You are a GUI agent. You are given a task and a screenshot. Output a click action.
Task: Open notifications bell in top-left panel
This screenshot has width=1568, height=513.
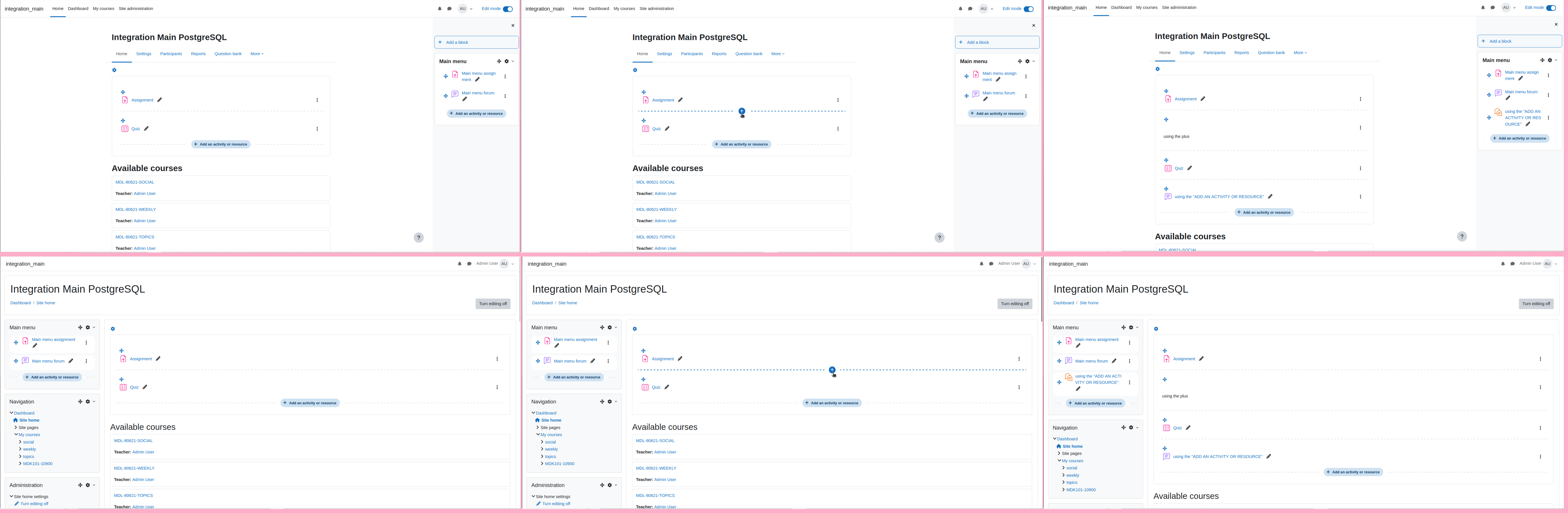tap(439, 9)
